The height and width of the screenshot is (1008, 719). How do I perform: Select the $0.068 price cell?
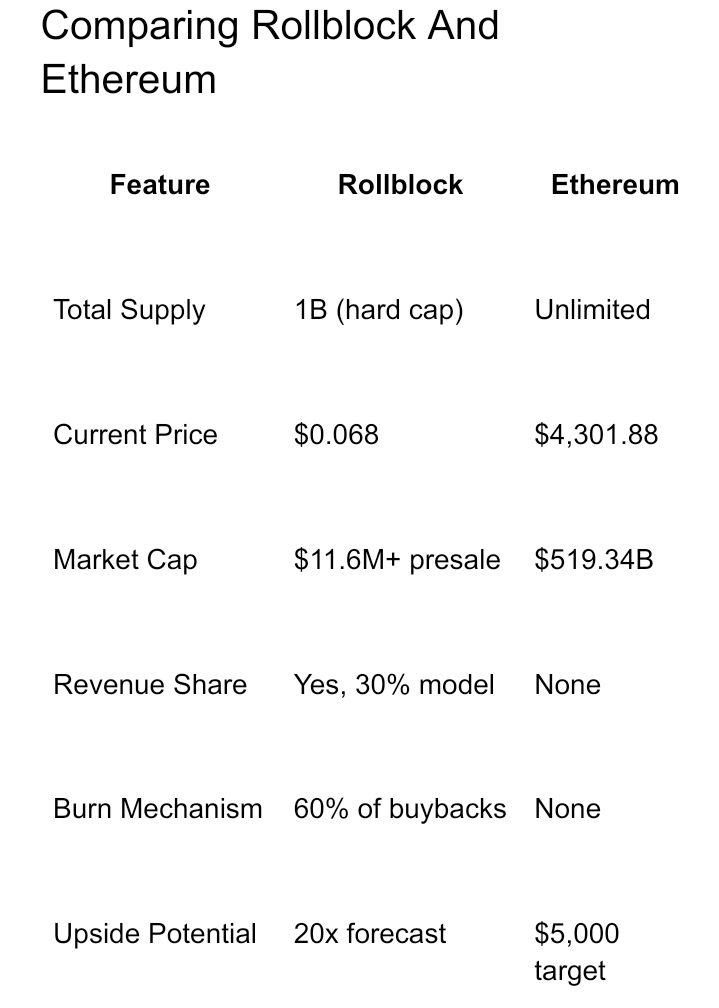coord(336,435)
